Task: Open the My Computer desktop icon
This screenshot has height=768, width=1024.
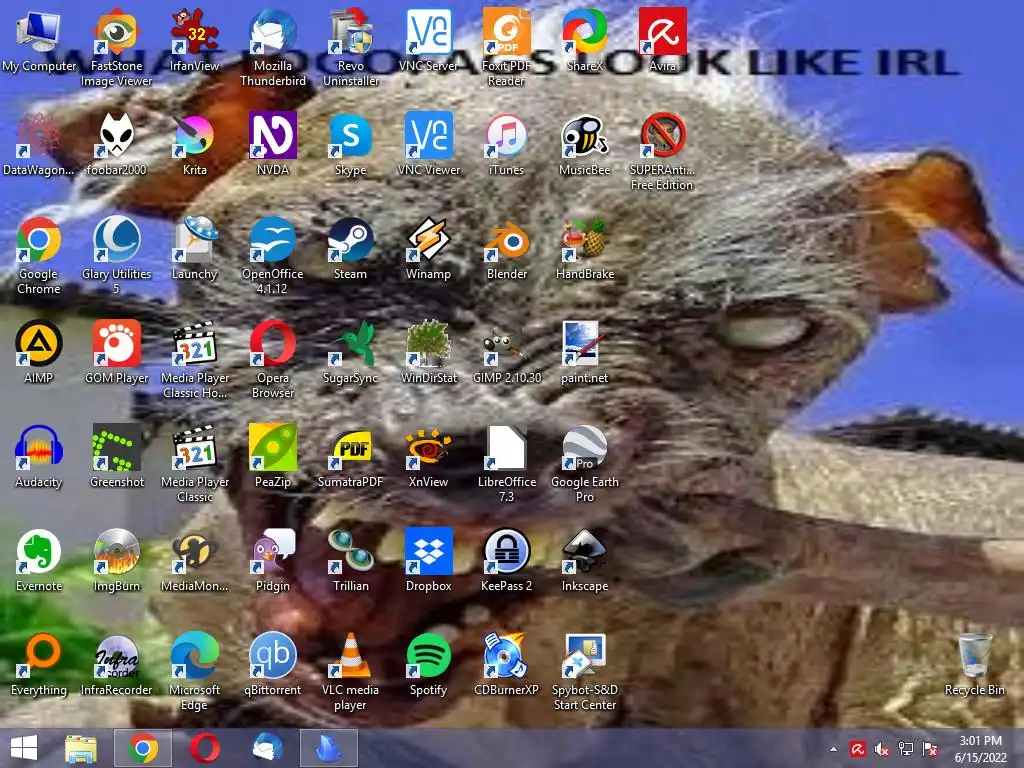Action: point(39,40)
